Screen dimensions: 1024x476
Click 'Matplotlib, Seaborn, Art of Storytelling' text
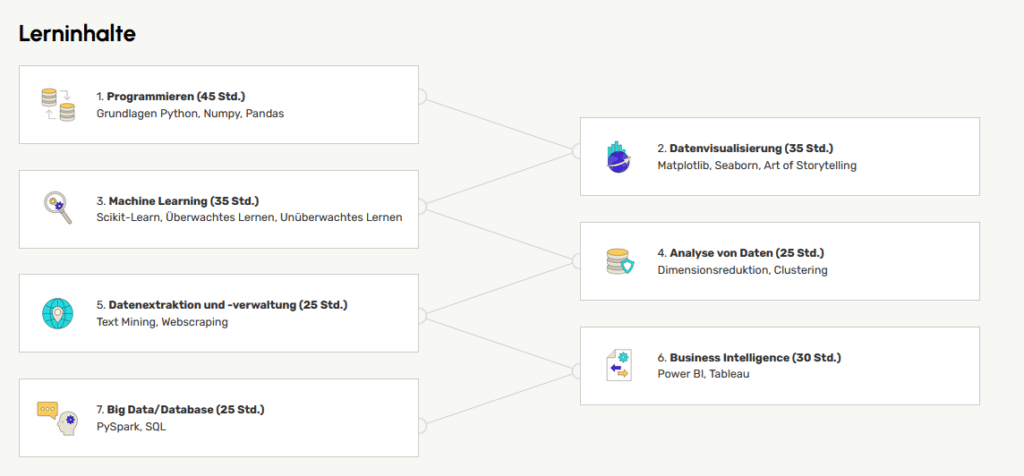click(756, 166)
